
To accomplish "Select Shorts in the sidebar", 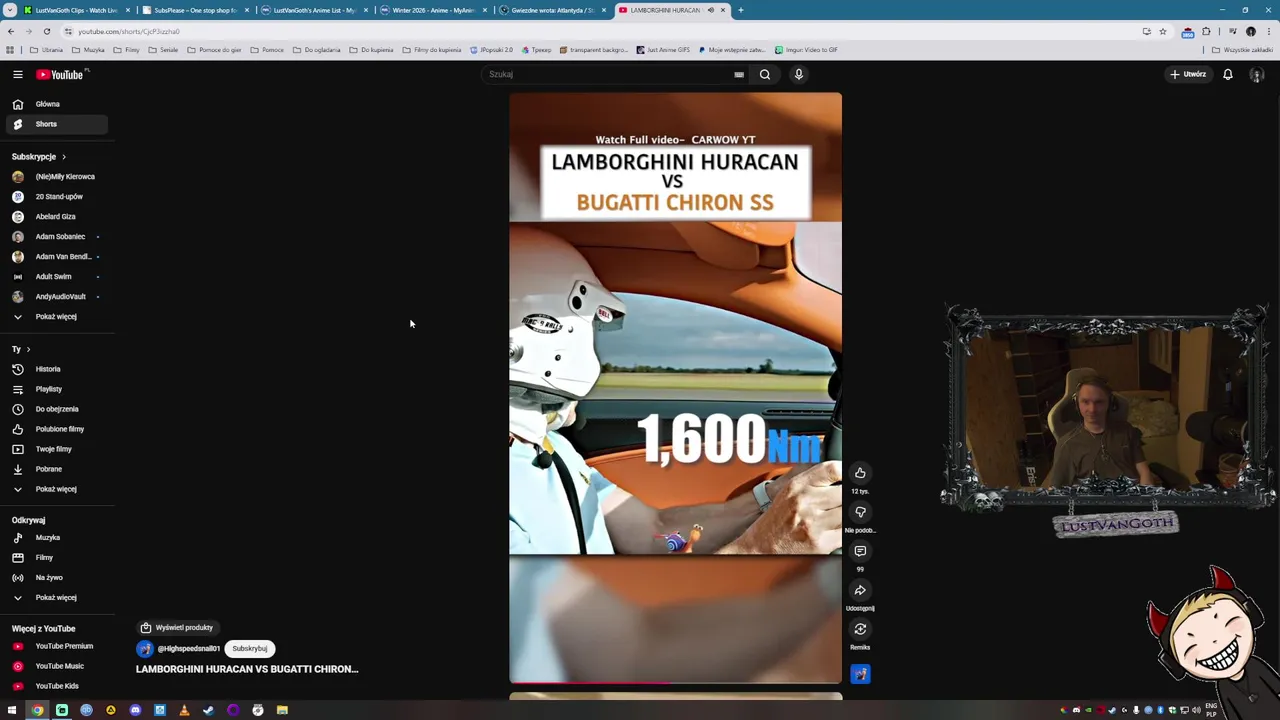I will point(55,124).
